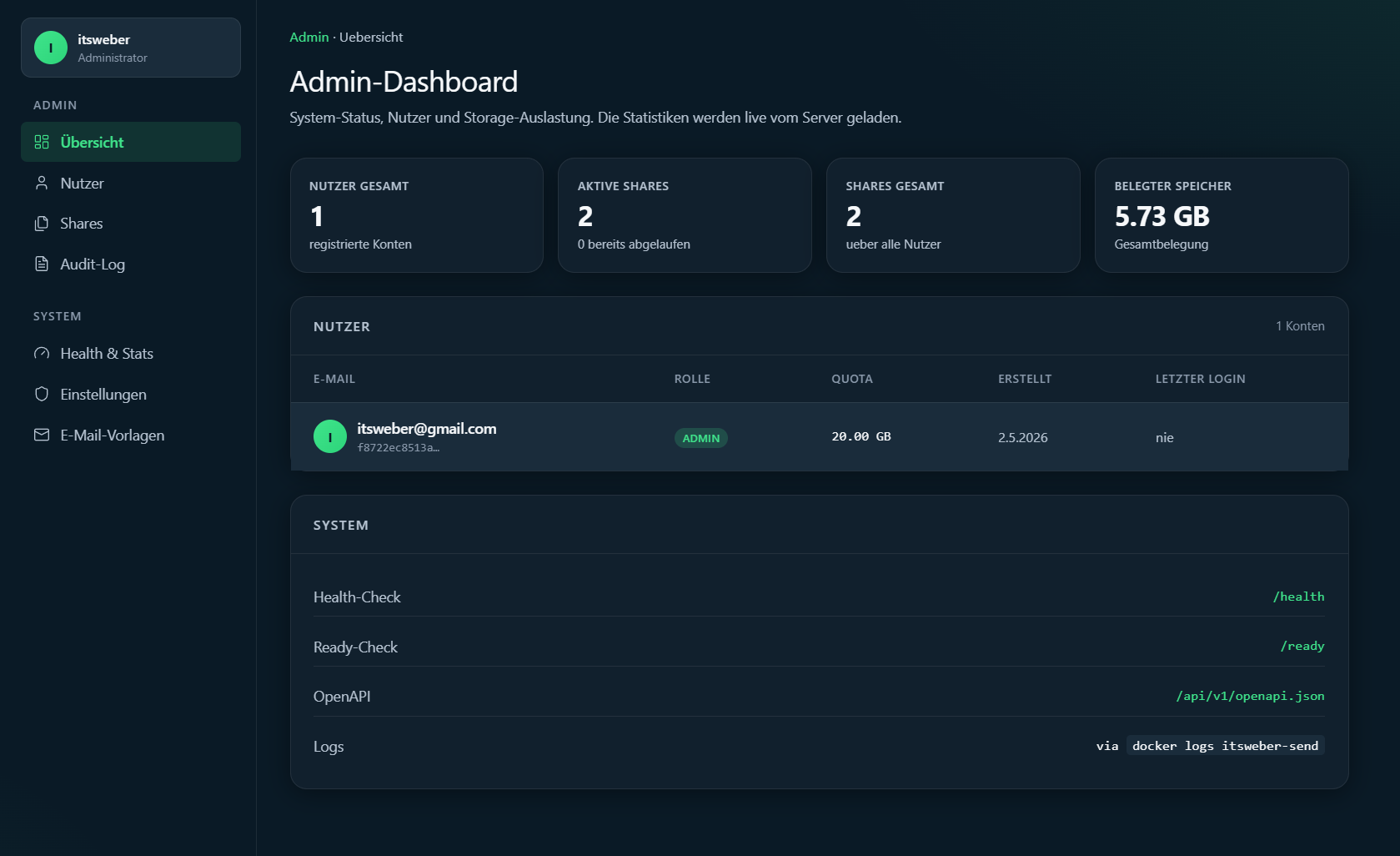Click the LETZTER LOGIN column header
Image resolution: width=1400 pixels, height=856 pixels.
tap(1201, 379)
